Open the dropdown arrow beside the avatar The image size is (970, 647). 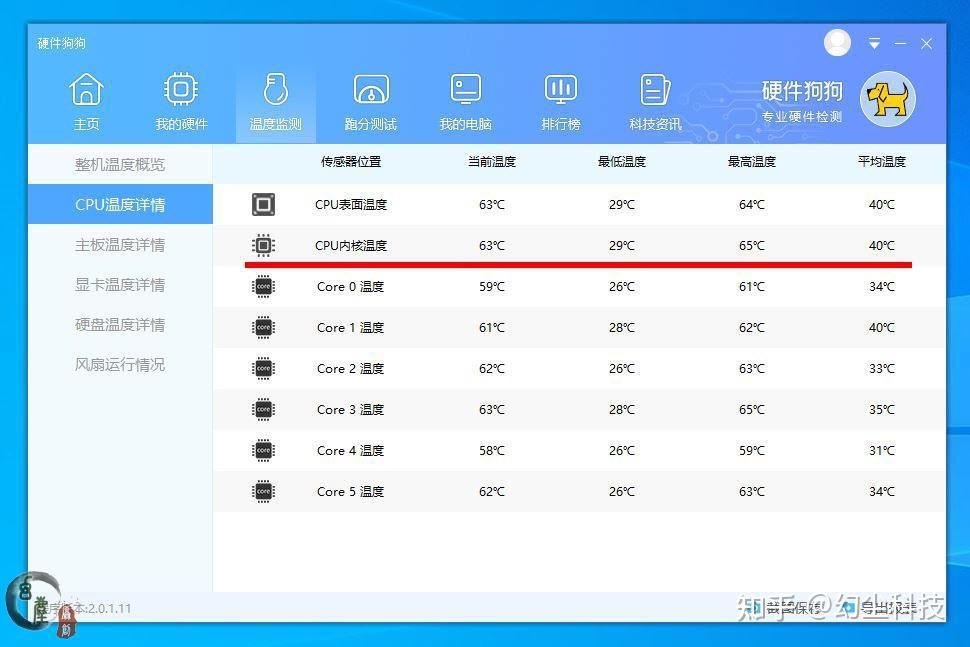[872, 43]
